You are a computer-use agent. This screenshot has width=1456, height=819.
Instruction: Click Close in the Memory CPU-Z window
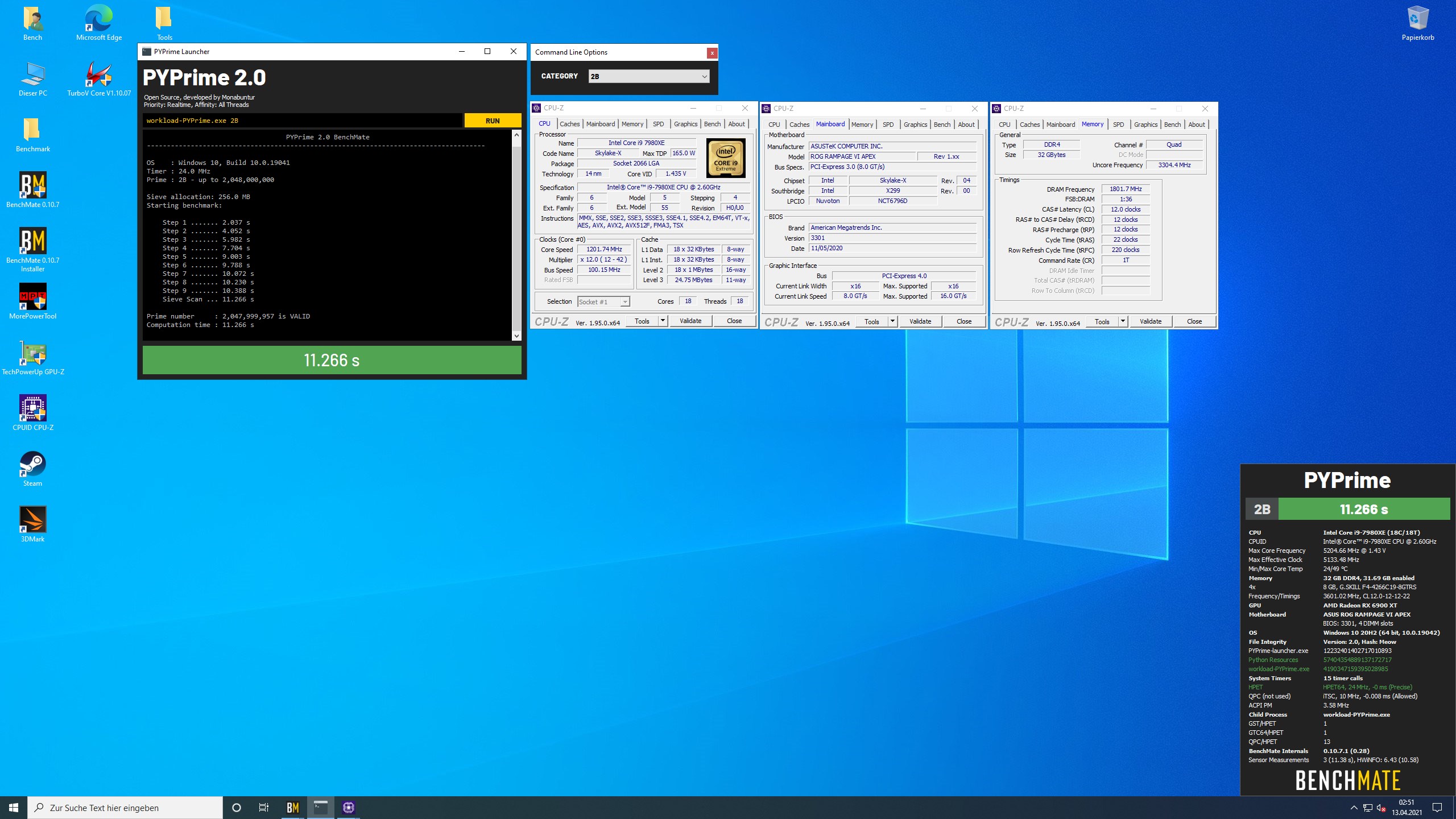pyautogui.click(x=1194, y=321)
